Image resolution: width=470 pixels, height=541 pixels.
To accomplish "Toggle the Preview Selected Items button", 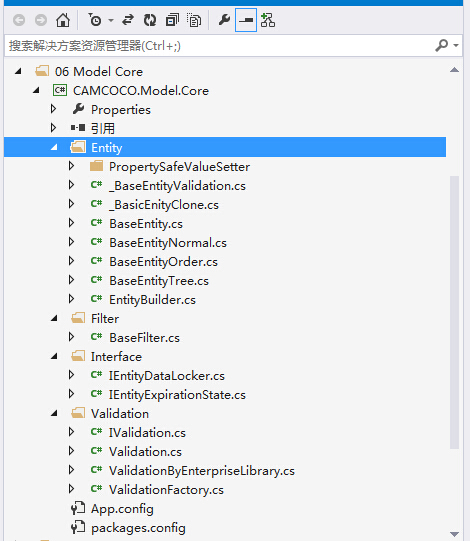I will 246,20.
